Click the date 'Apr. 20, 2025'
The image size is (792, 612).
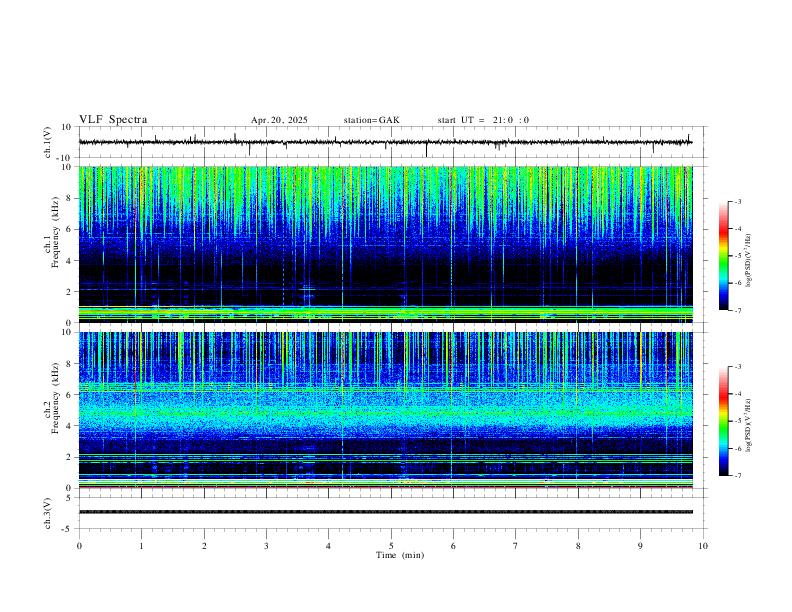(279, 120)
